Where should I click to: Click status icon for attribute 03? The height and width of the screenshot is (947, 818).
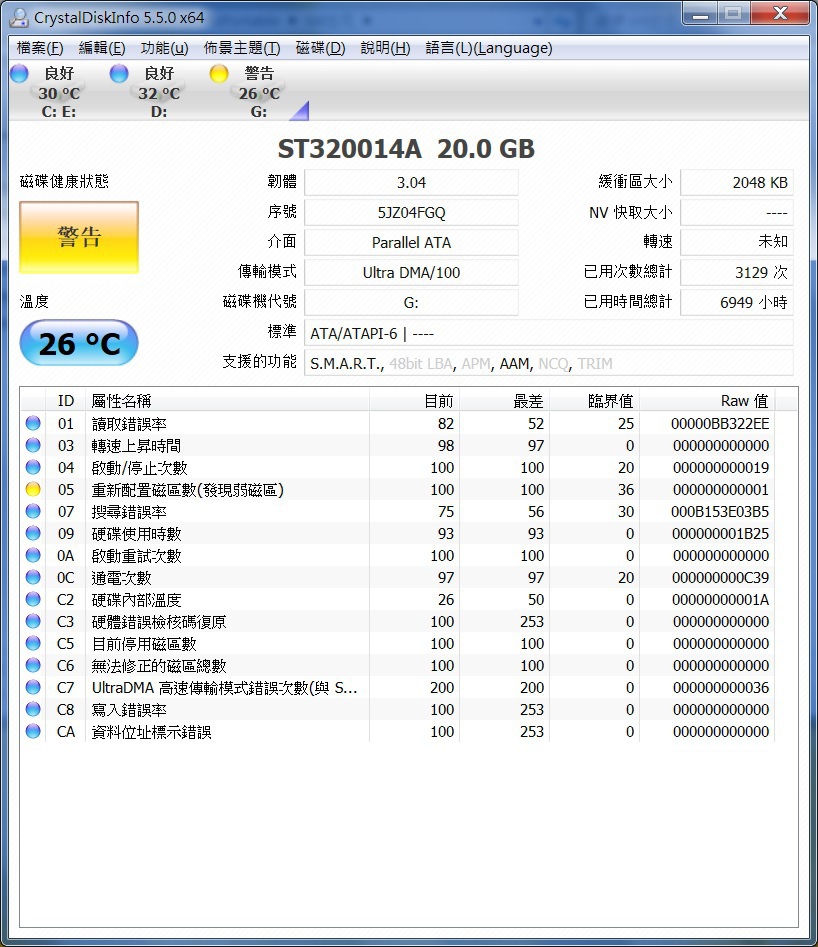[33, 445]
